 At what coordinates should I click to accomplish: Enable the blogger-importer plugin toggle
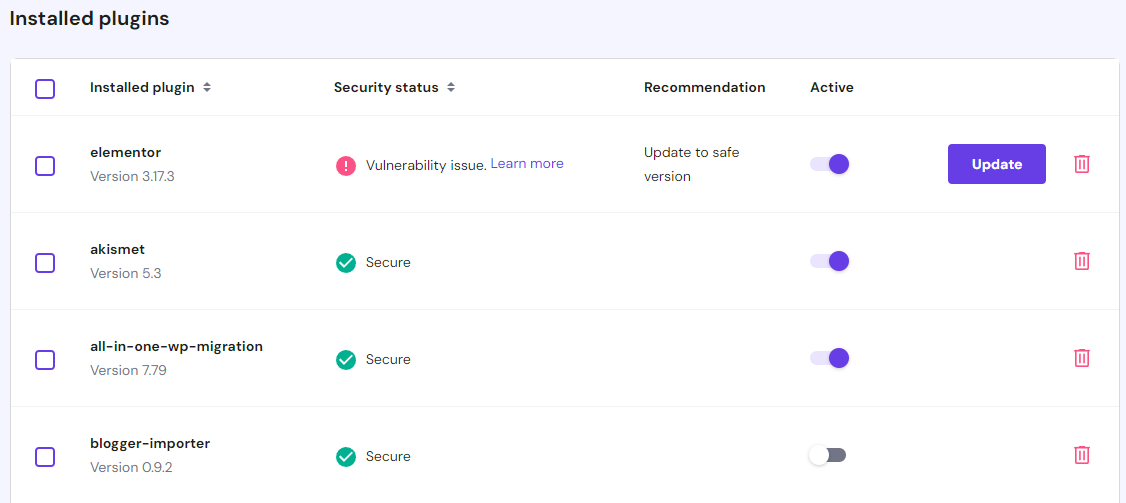point(828,455)
